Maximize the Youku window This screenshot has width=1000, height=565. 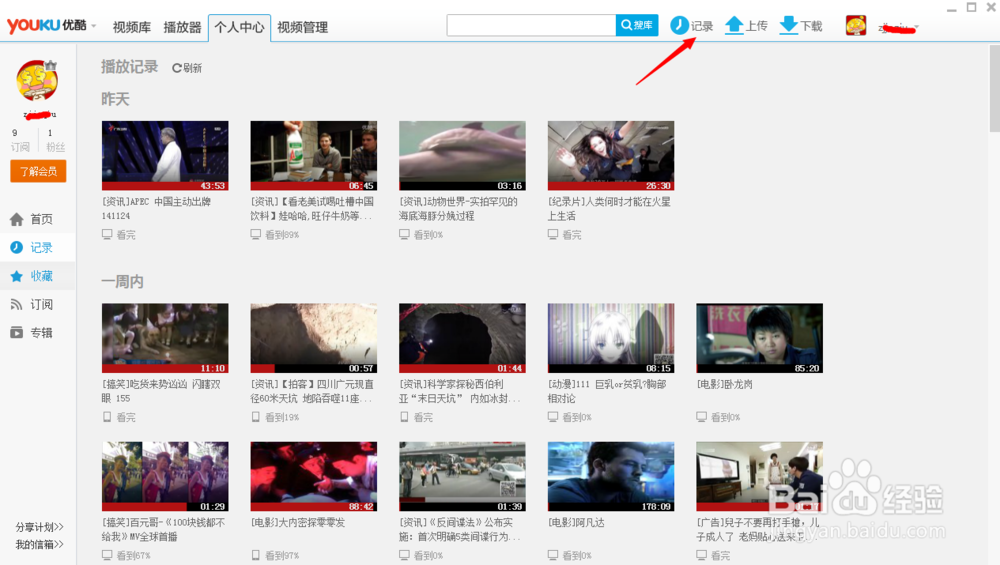click(971, 7)
